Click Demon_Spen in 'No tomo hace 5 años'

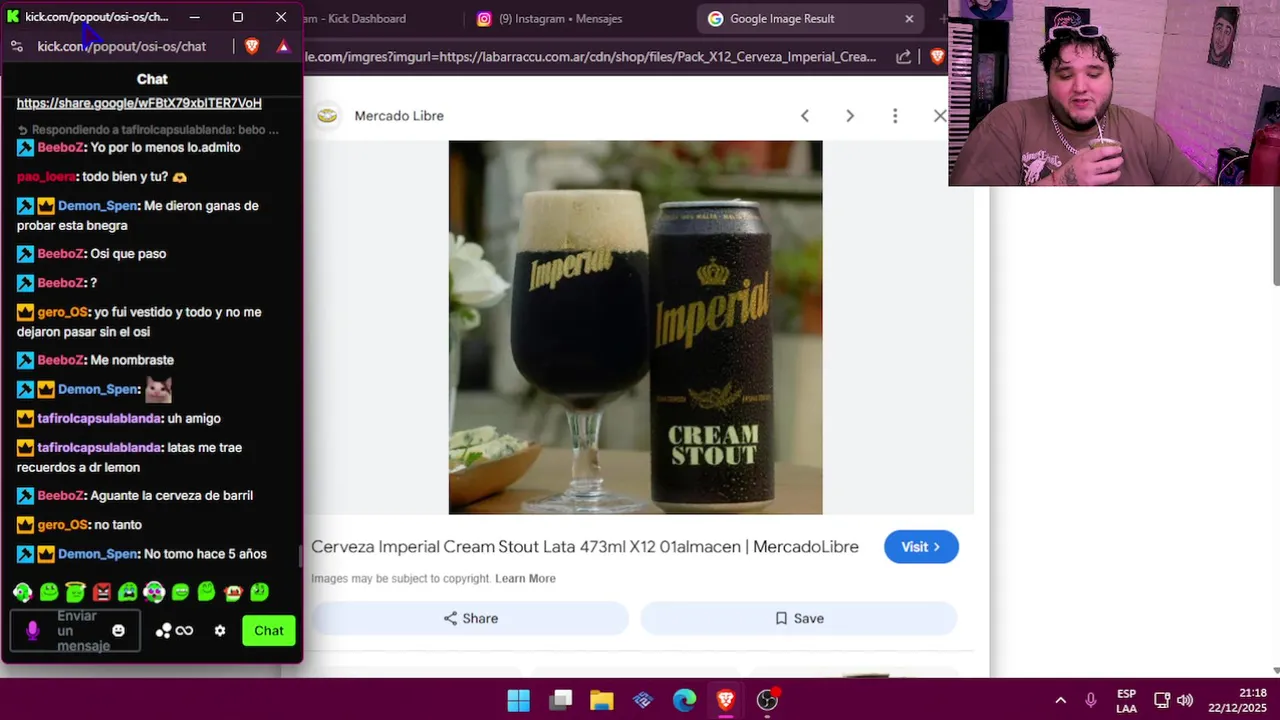[x=98, y=554]
